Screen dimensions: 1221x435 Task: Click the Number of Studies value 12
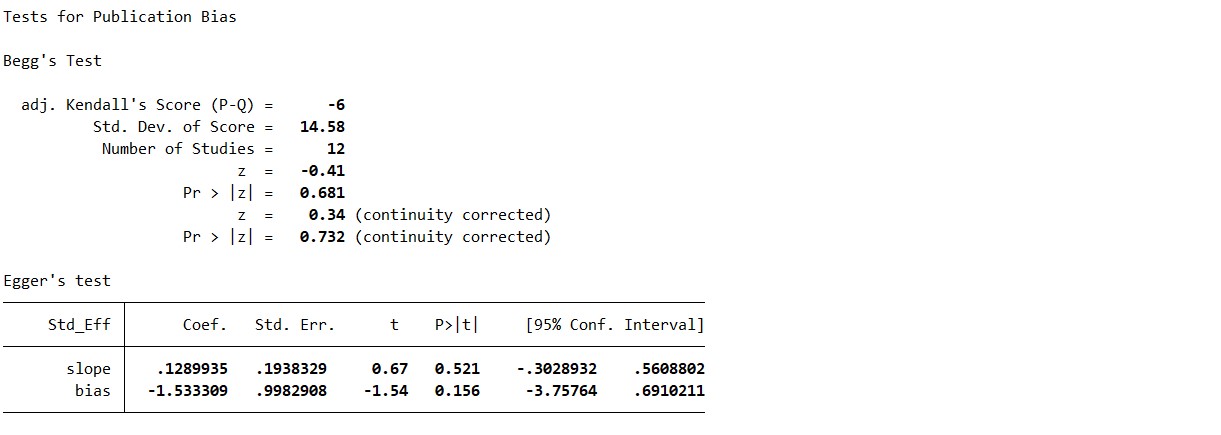(x=336, y=149)
